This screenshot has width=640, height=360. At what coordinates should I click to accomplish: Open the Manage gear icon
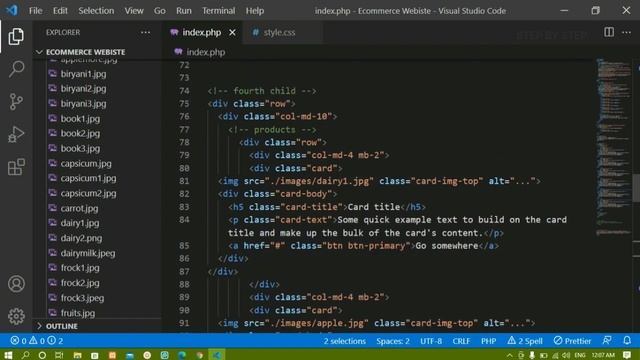point(16,316)
